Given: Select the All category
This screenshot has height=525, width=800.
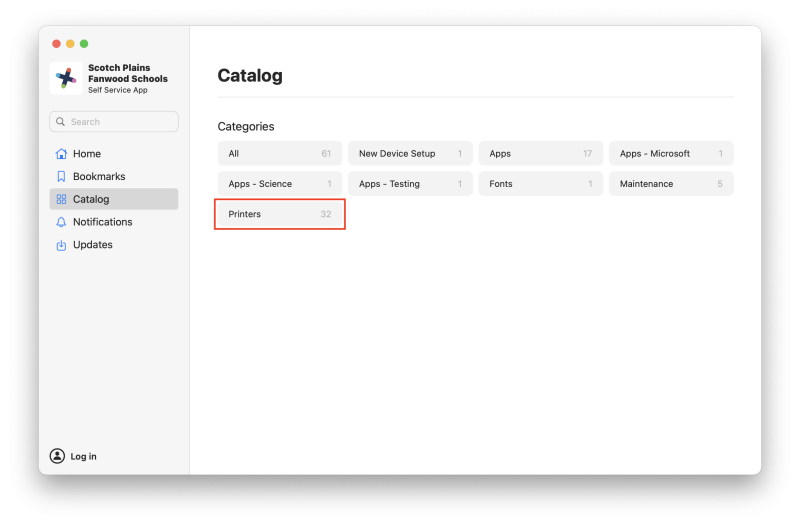Looking at the screenshot, I should [x=280, y=154].
